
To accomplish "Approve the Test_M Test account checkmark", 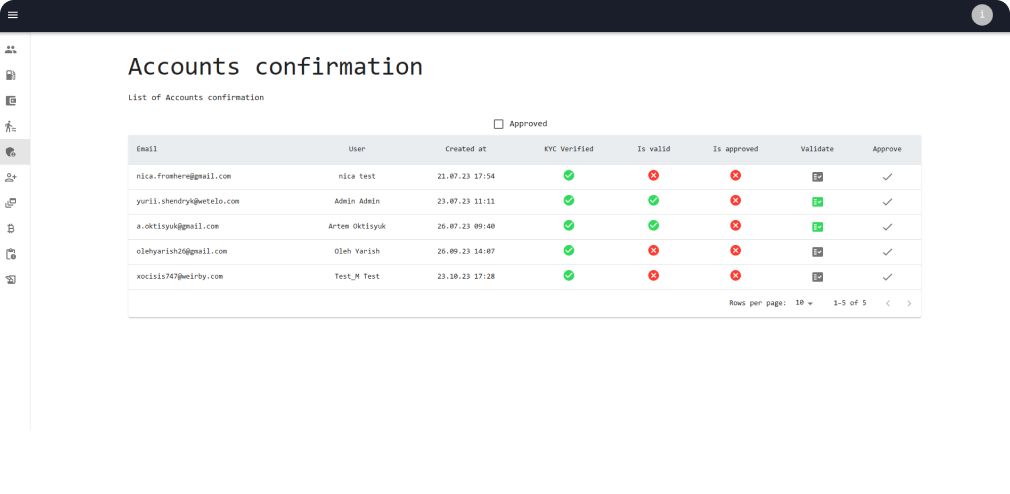I will coord(887,277).
